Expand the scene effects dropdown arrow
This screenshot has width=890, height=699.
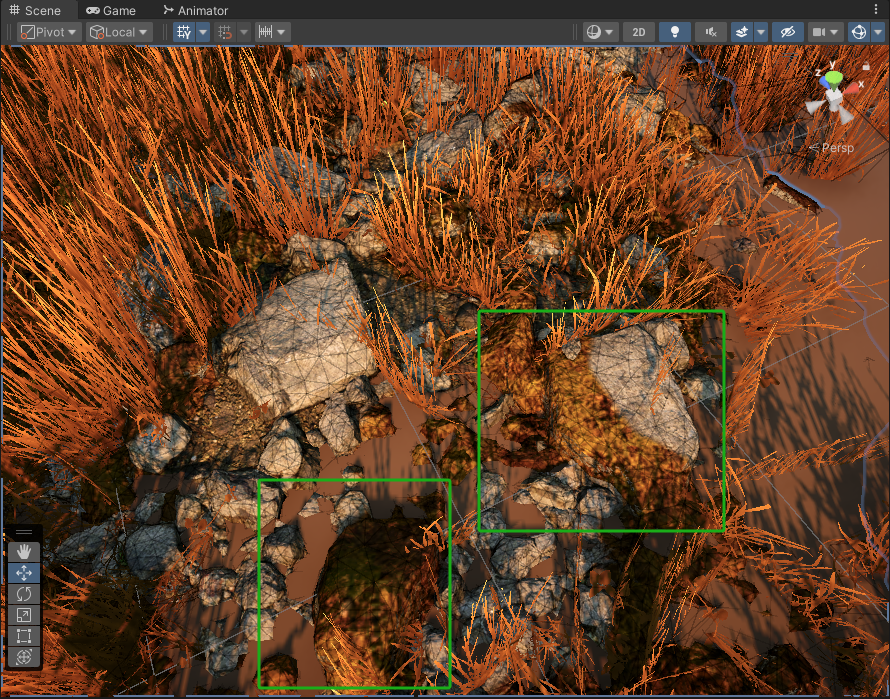pos(761,32)
